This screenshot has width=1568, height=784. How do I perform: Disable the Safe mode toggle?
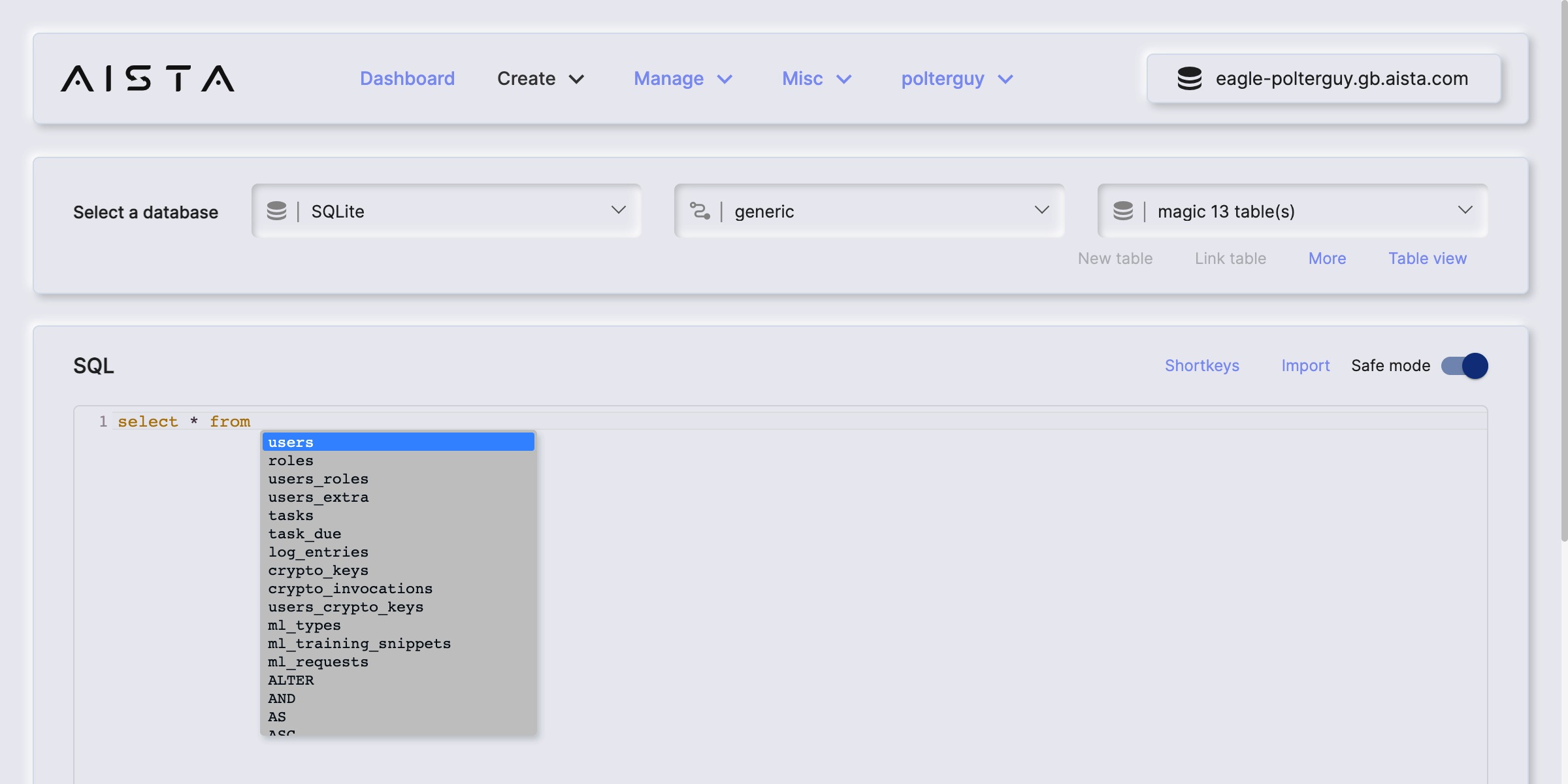1464,366
